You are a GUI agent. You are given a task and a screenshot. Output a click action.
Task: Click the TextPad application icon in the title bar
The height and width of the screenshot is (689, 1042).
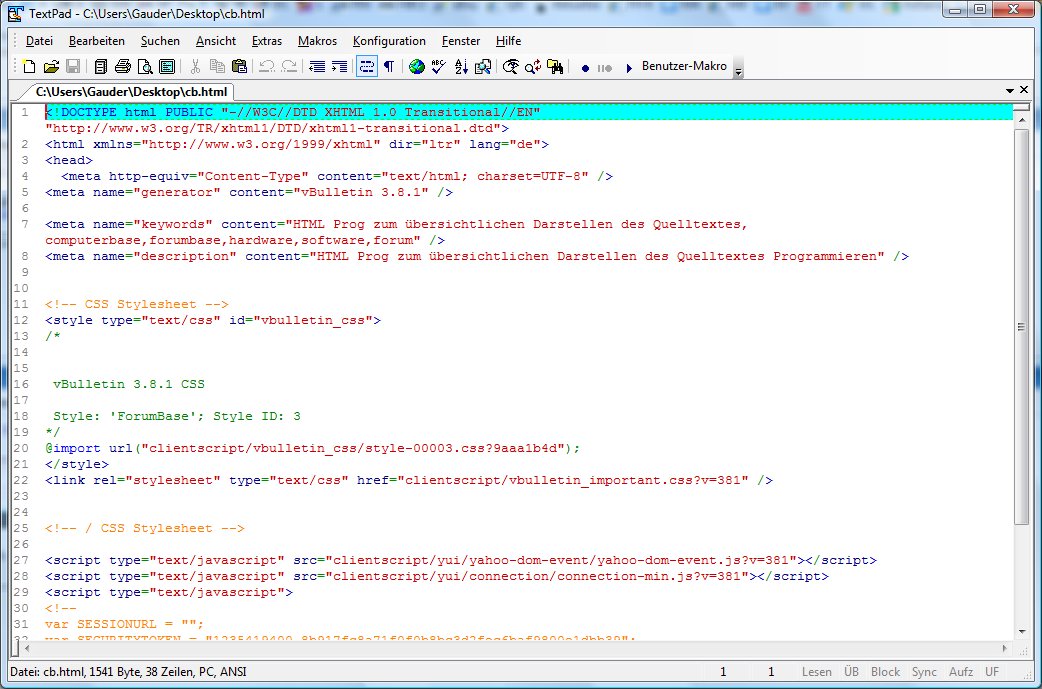tap(15, 13)
